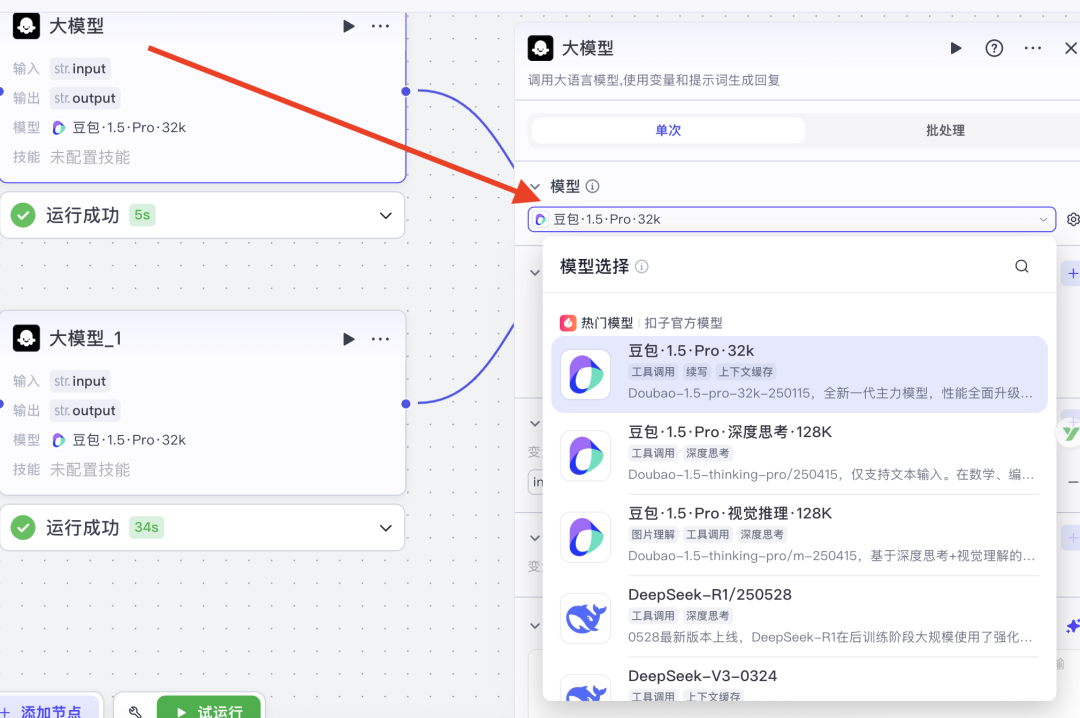The image size is (1080, 718).
Task: Choose the 豆包·1.5·Pro·32k model
Action: click(799, 374)
